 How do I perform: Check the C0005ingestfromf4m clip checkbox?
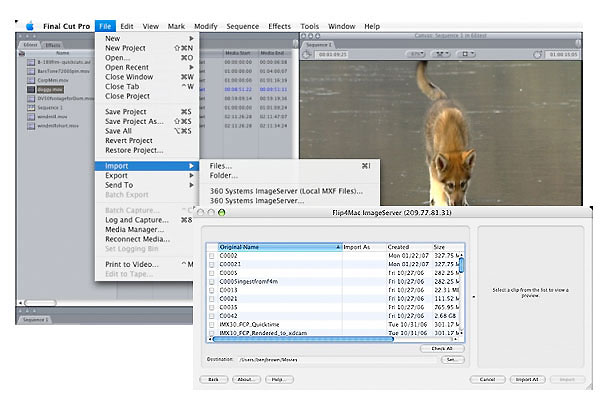(x=212, y=282)
